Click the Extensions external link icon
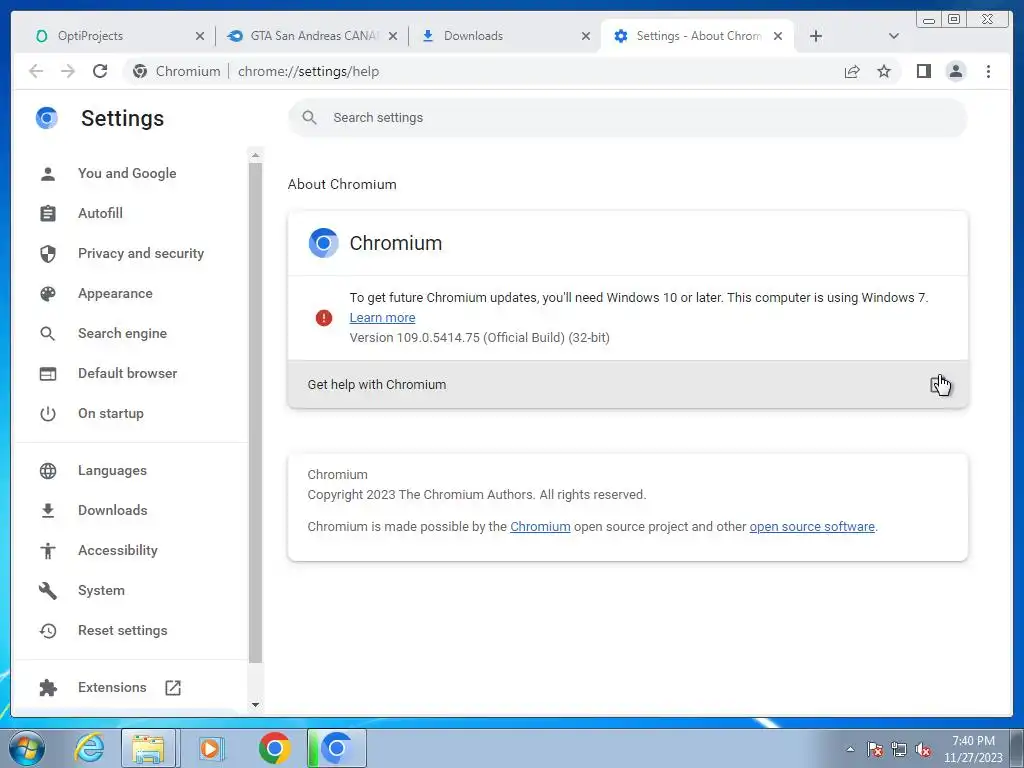1024x768 pixels. 173,688
